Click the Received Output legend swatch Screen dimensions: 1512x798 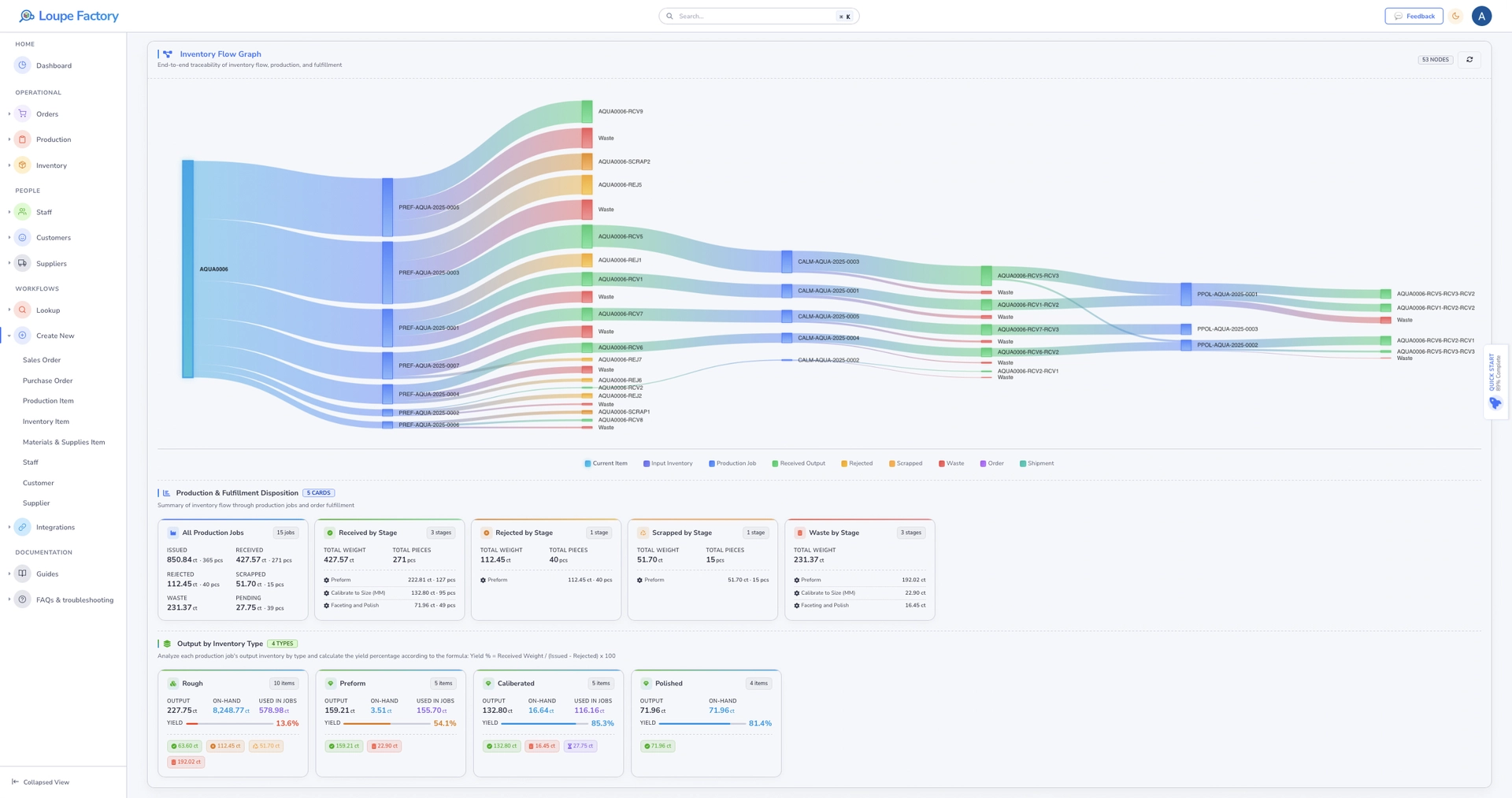[775, 463]
